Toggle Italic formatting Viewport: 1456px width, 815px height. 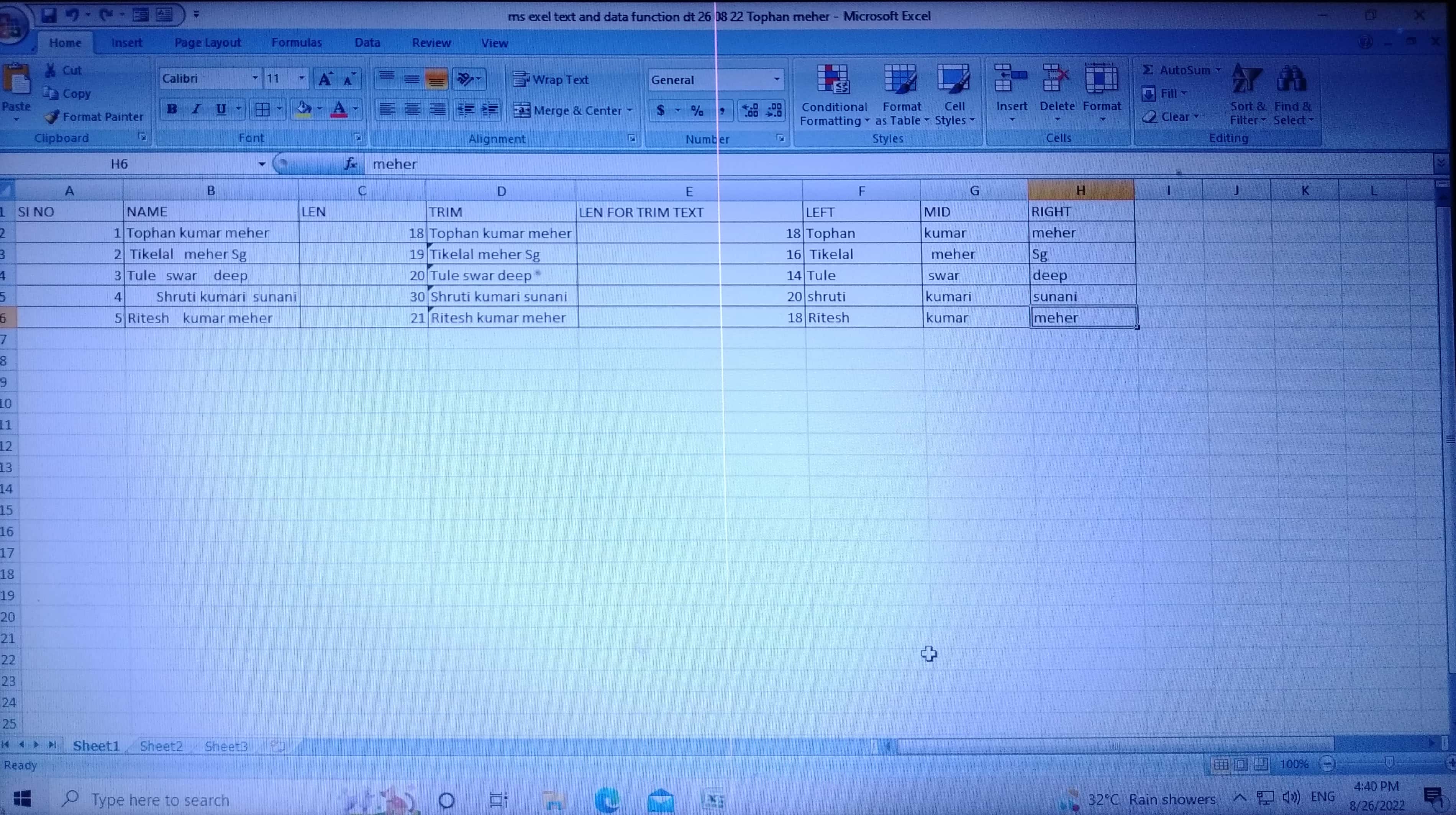pyautogui.click(x=196, y=109)
